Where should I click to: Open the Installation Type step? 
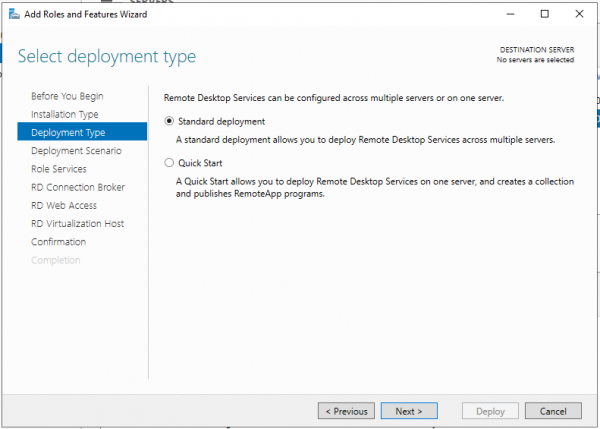(x=65, y=115)
